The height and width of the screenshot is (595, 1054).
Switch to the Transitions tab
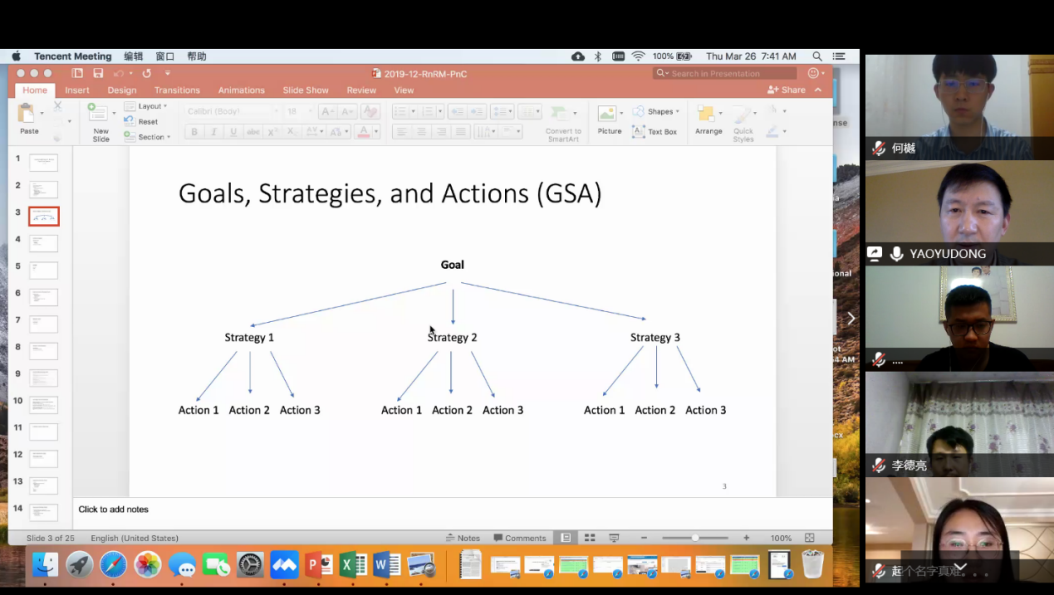pyautogui.click(x=176, y=90)
